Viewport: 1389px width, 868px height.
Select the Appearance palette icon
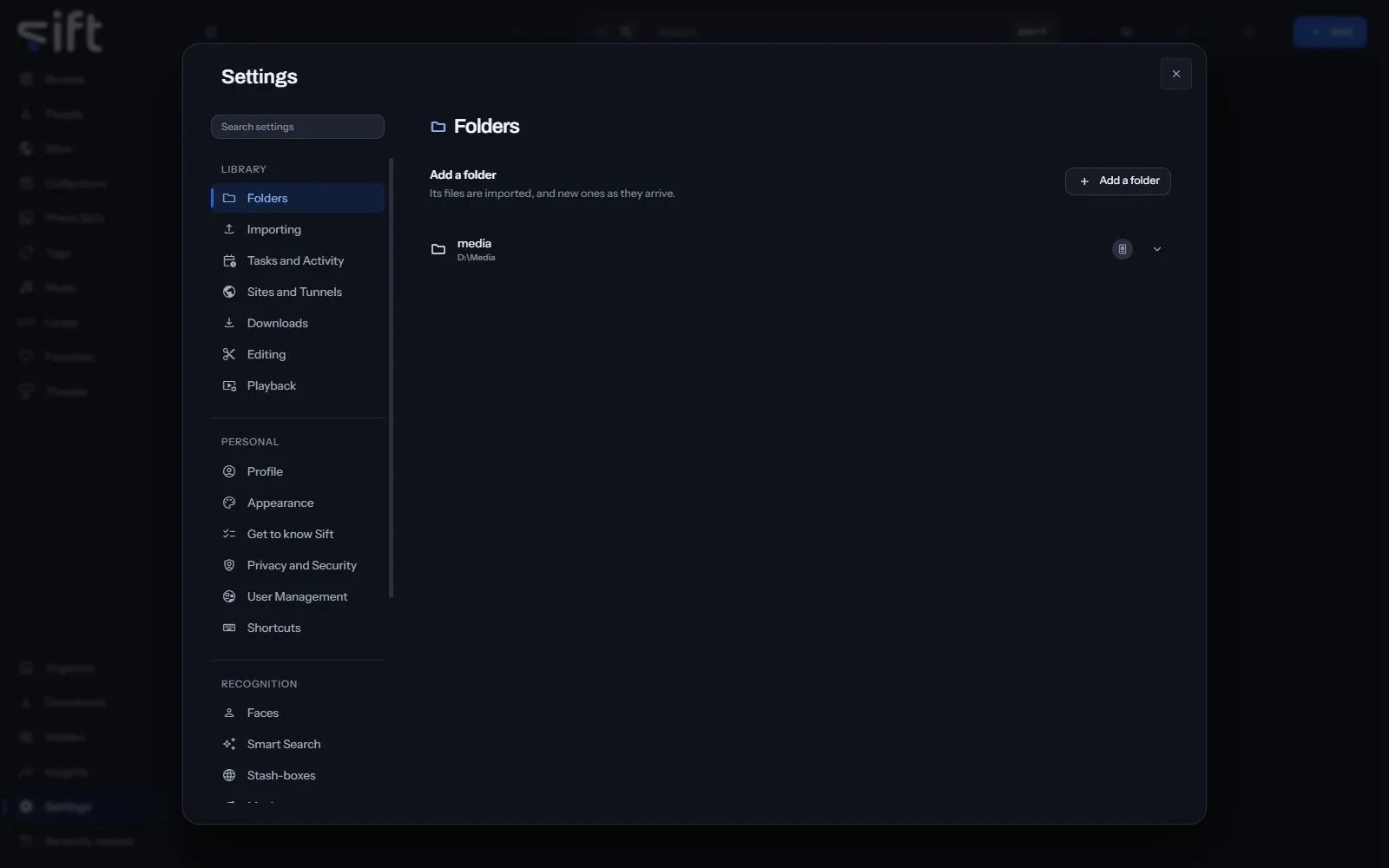coord(229,503)
